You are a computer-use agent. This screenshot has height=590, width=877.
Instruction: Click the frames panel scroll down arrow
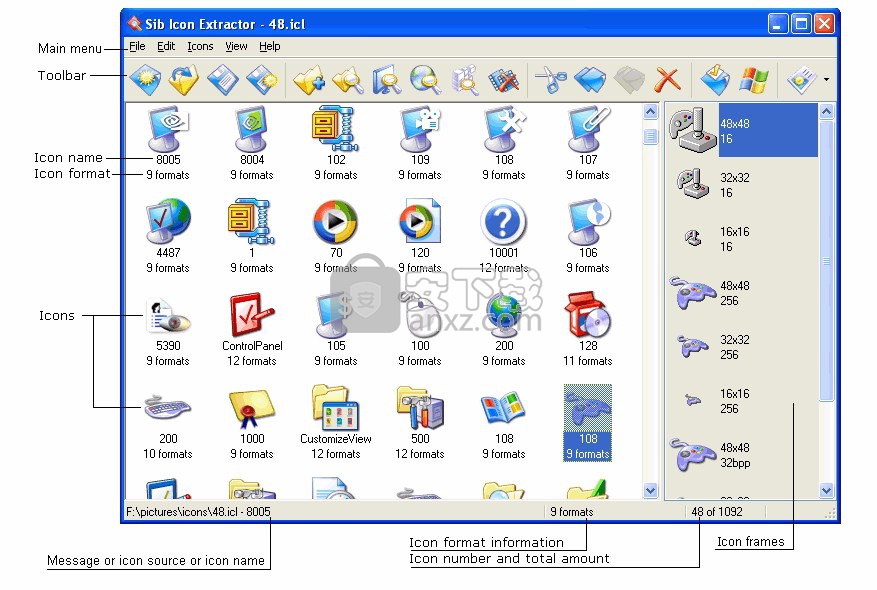coord(827,490)
